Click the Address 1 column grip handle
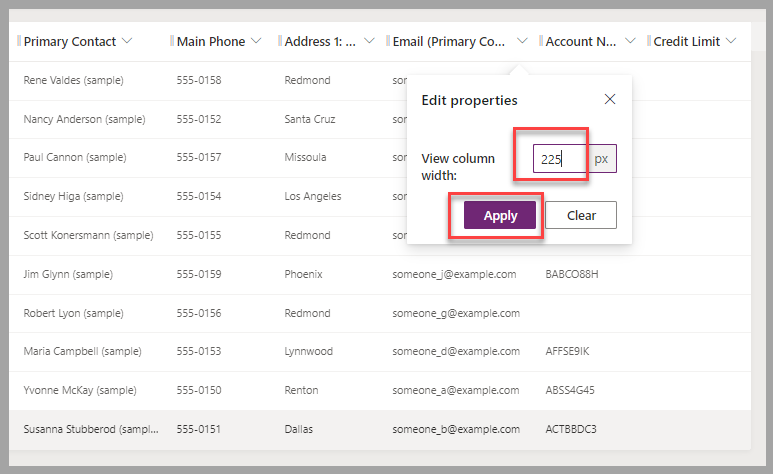 tap(280, 40)
